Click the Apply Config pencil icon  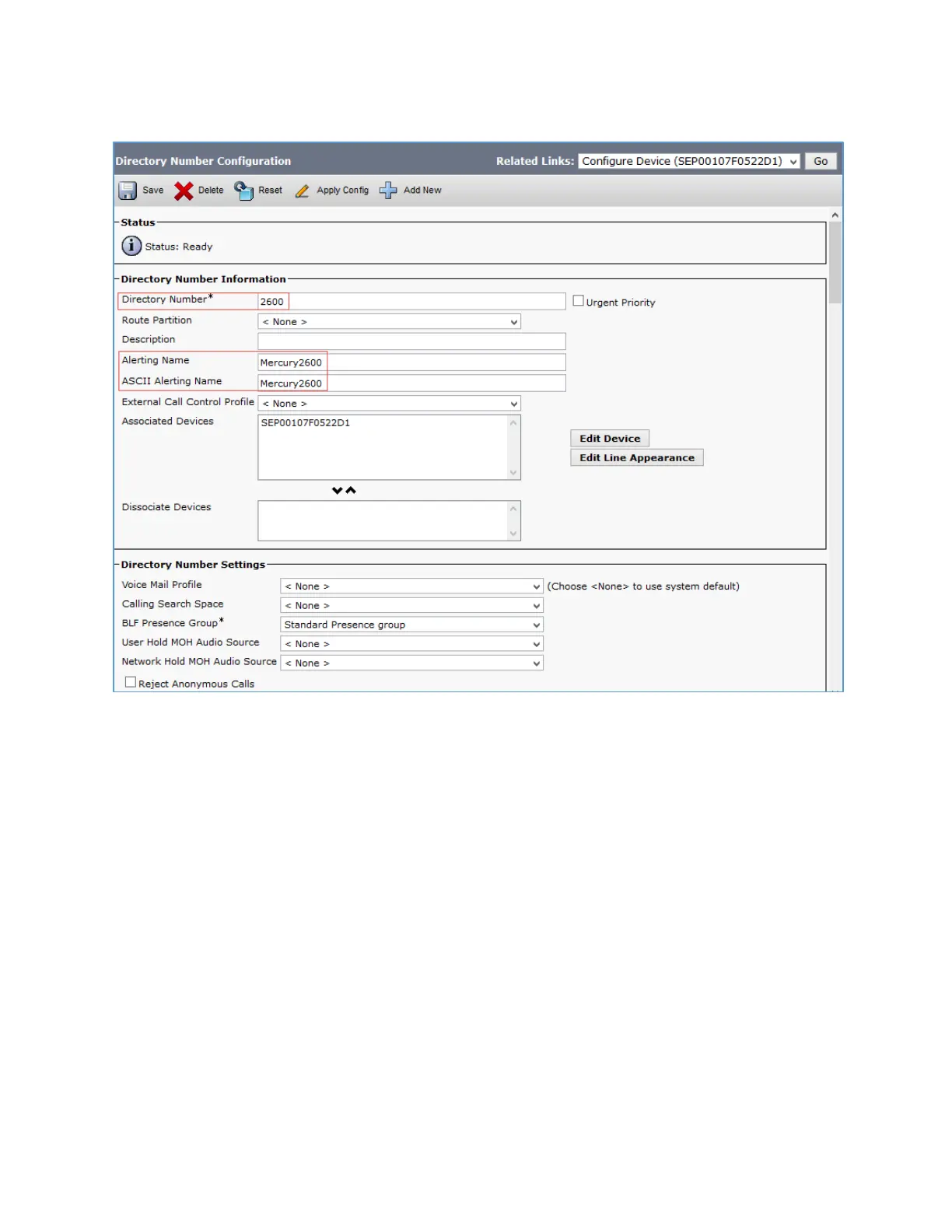pos(303,191)
